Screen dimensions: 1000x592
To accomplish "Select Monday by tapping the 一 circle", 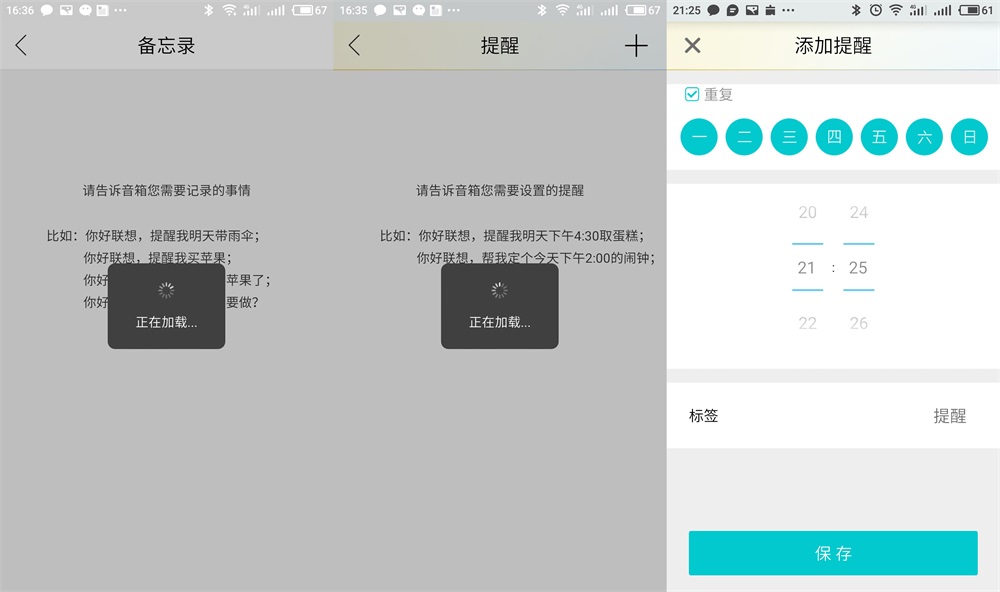I will pos(698,136).
